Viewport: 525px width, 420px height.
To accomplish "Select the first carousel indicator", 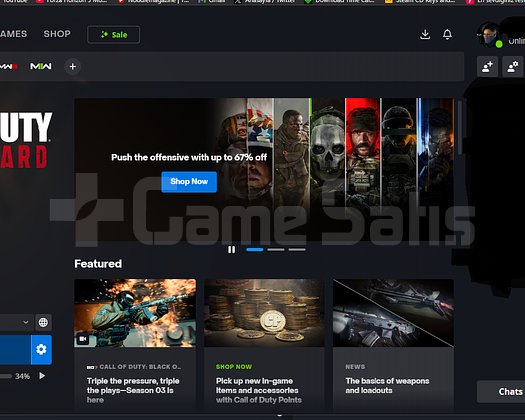I will click(x=255, y=250).
